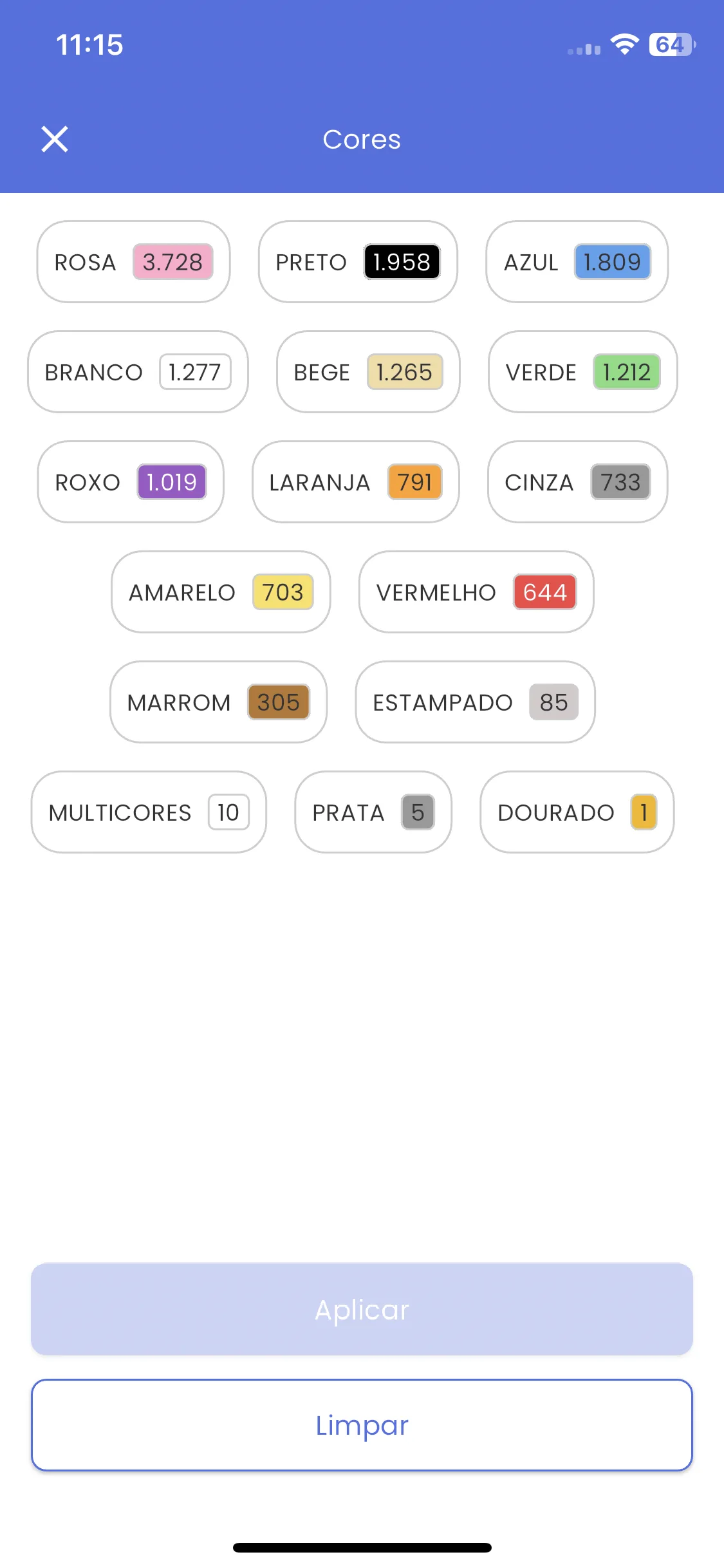Screen dimensions: 724x1568
Task: Pick the VERDE color filter
Action: pos(583,372)
